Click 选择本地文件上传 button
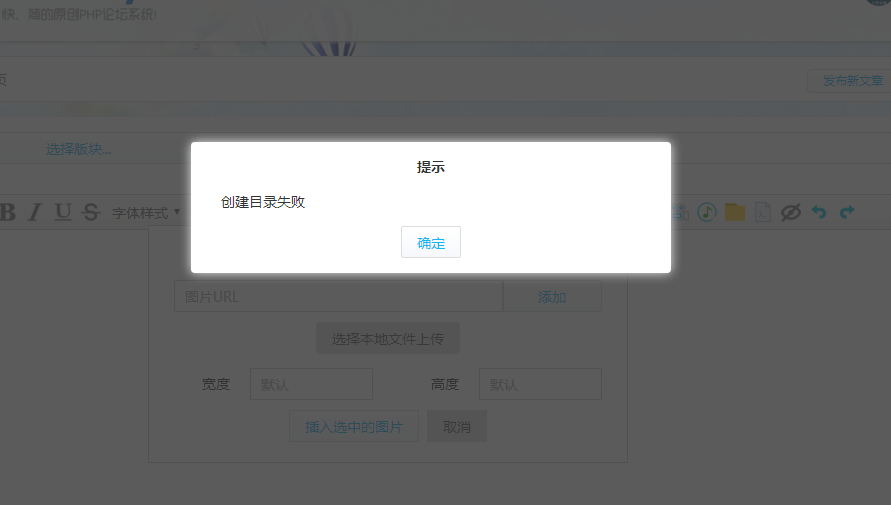Image resolution: width=891 pixels, height=505 pixels. (388, 339)
